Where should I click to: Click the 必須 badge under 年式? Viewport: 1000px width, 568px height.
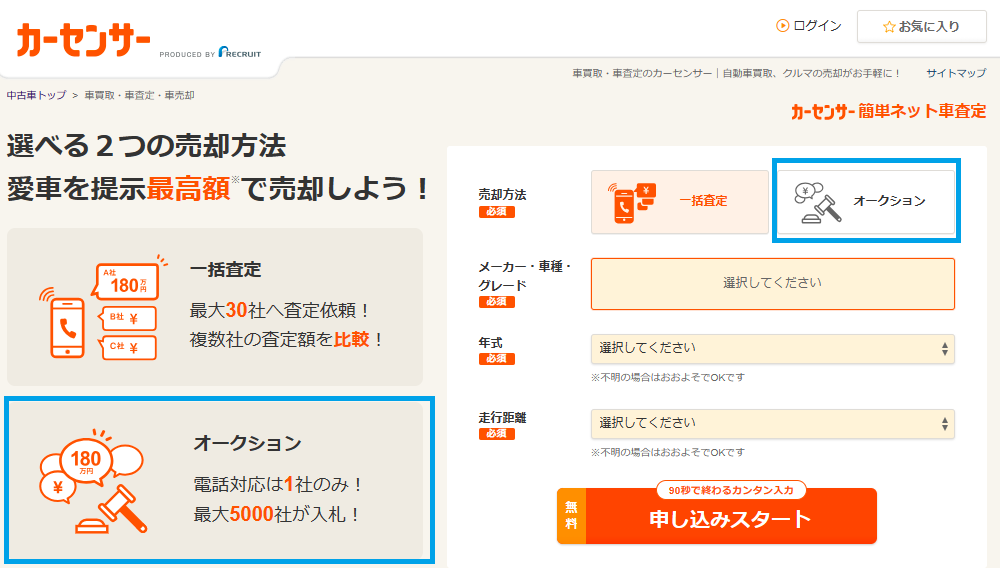496,359
